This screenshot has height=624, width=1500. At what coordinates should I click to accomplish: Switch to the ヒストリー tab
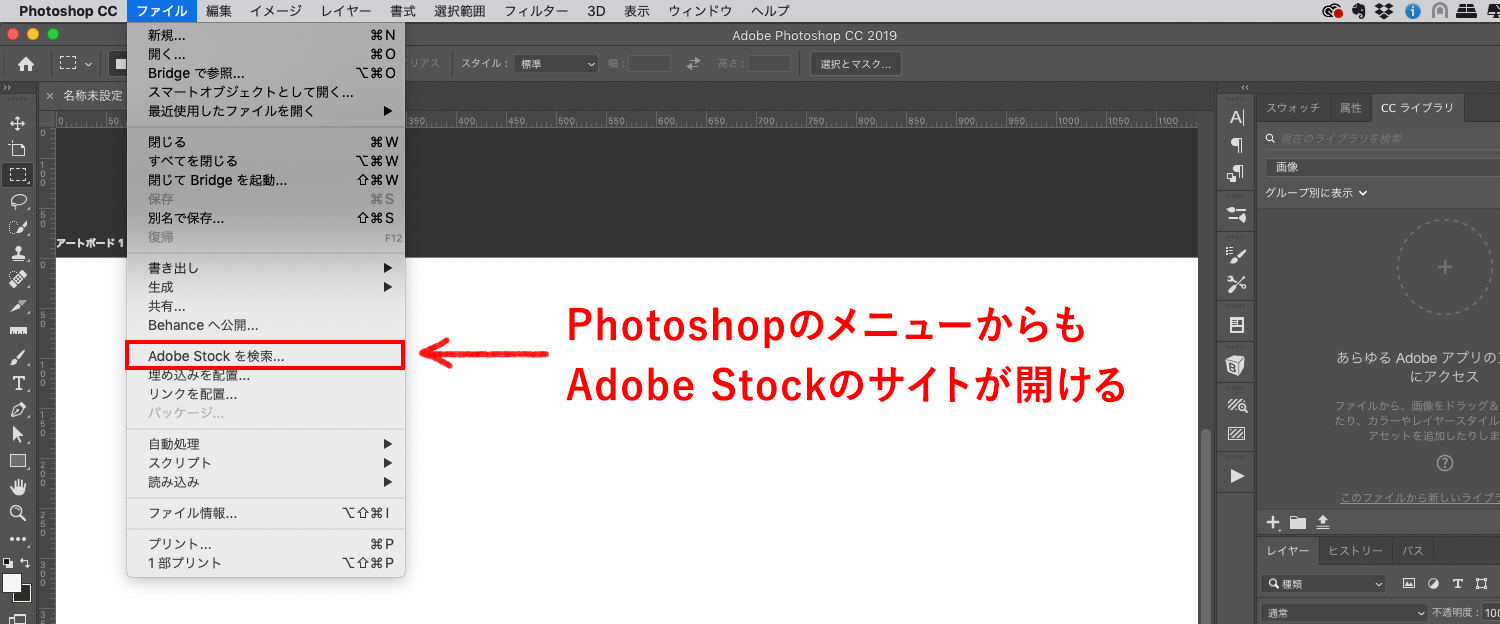tap(1355, 551)
